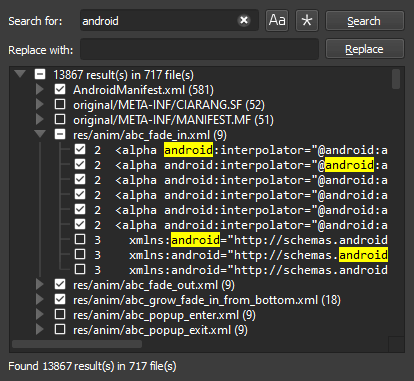Check the abc_popup_exit.xml checkbox
The width and height of the screenshot is (414, 381).
[60, 329]
